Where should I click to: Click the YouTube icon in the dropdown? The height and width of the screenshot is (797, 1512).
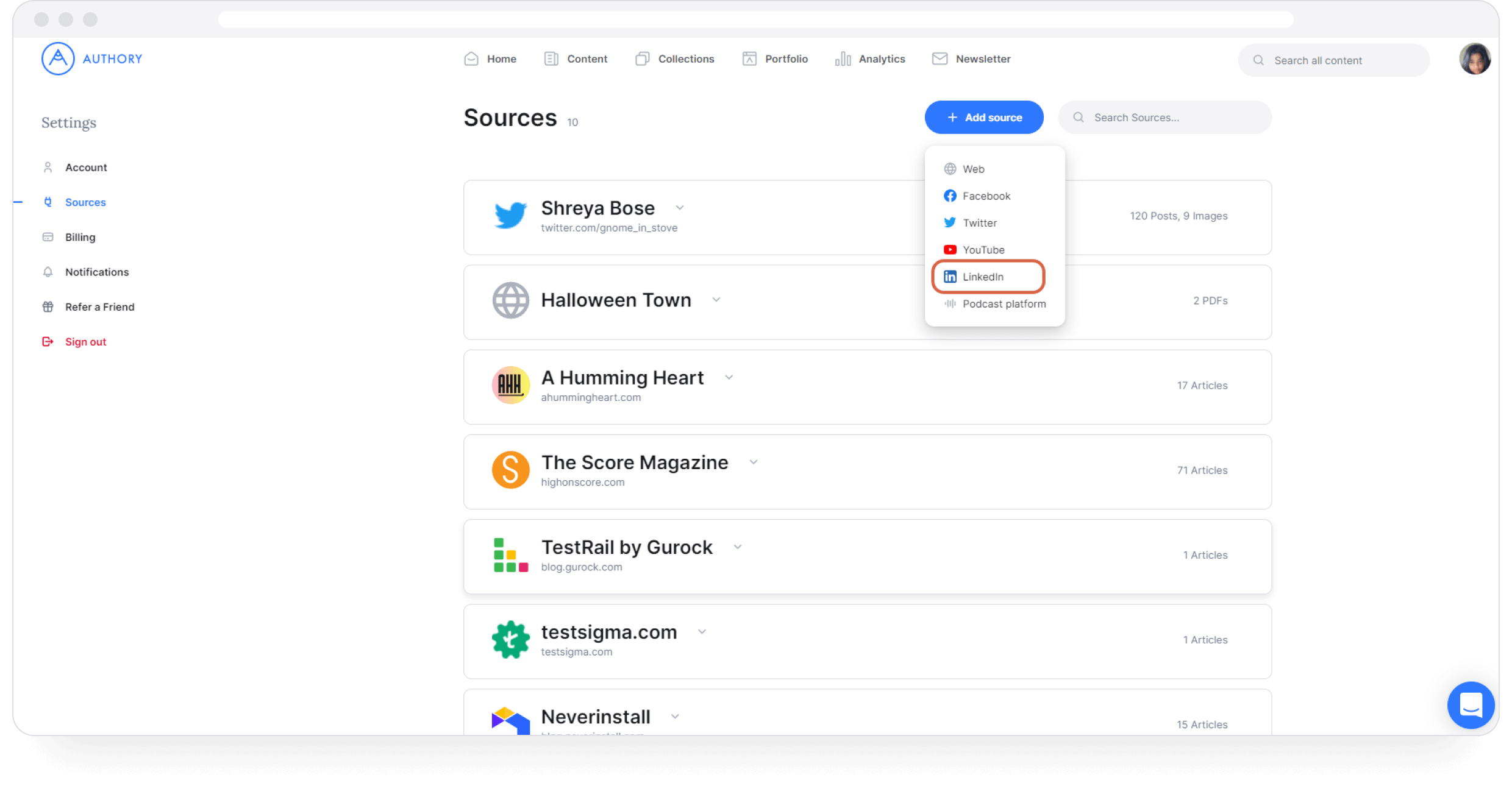(x=950, y=250)
